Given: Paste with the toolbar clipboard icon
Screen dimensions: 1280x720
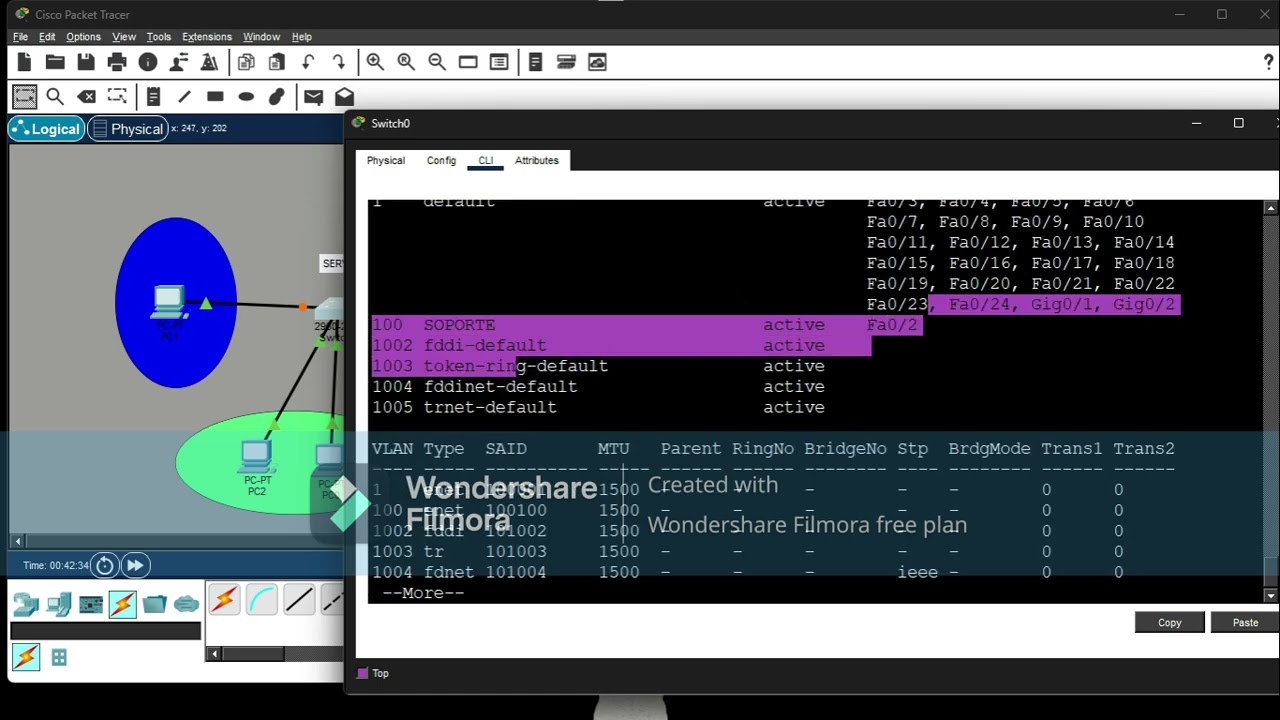Looking at the screenshot, I should click(277, 62).
